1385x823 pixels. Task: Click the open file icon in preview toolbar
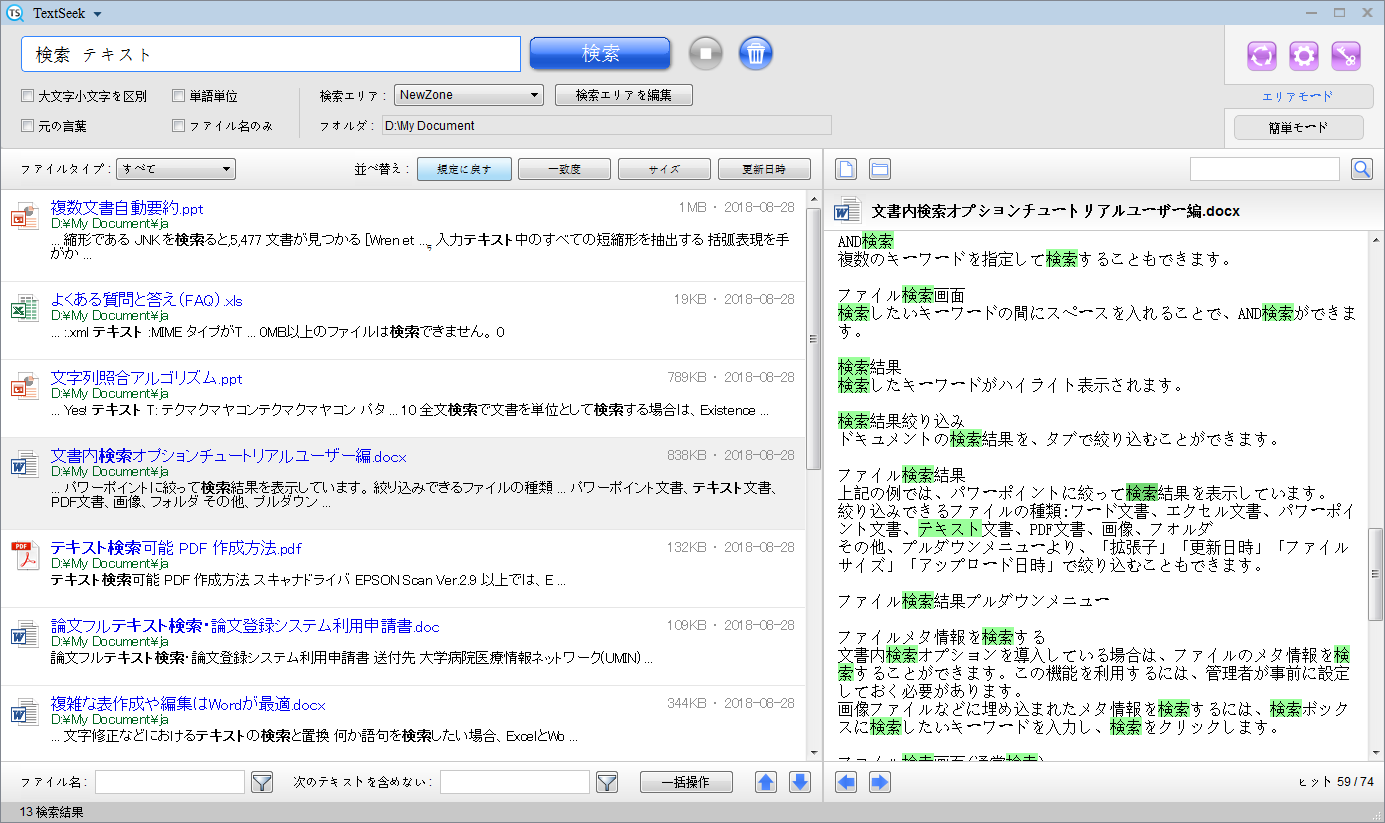846,169
